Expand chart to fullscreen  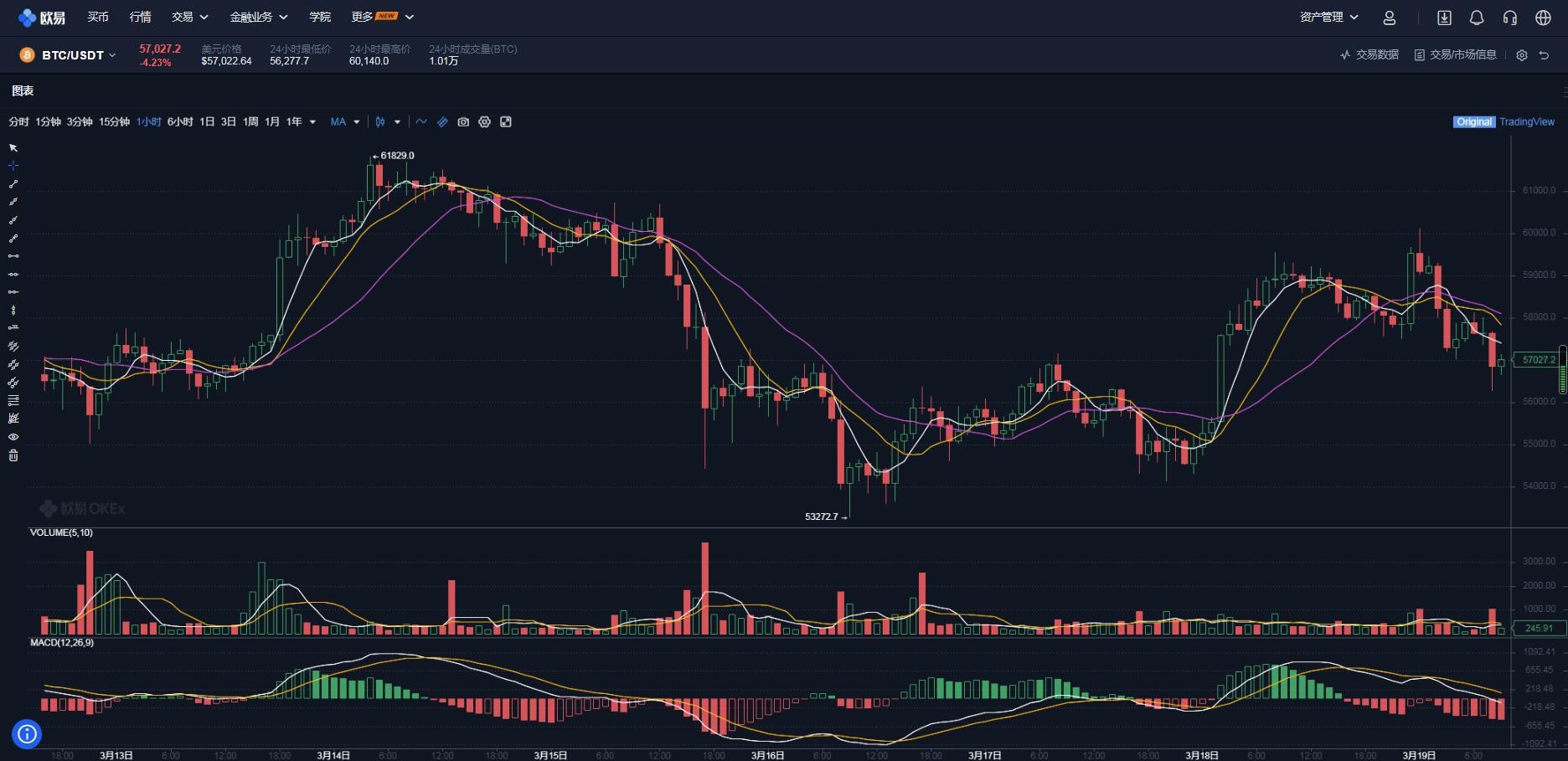click(506, 122)
